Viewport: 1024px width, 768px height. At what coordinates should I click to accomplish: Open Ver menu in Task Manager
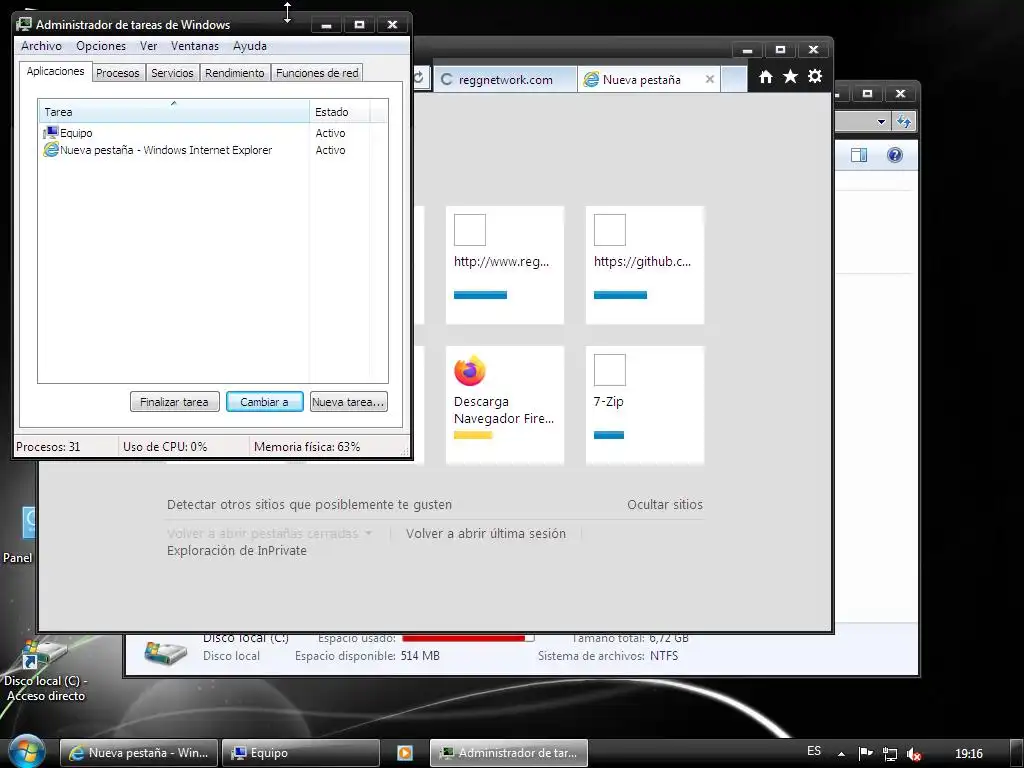148,46
